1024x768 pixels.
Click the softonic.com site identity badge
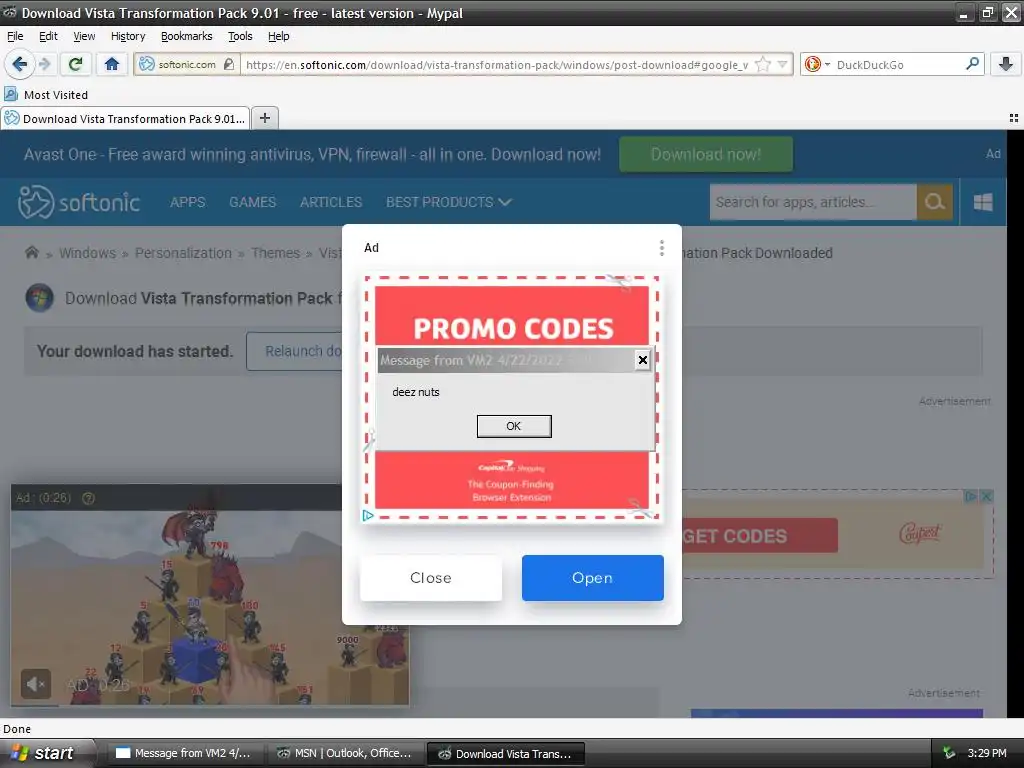(186, 64)
